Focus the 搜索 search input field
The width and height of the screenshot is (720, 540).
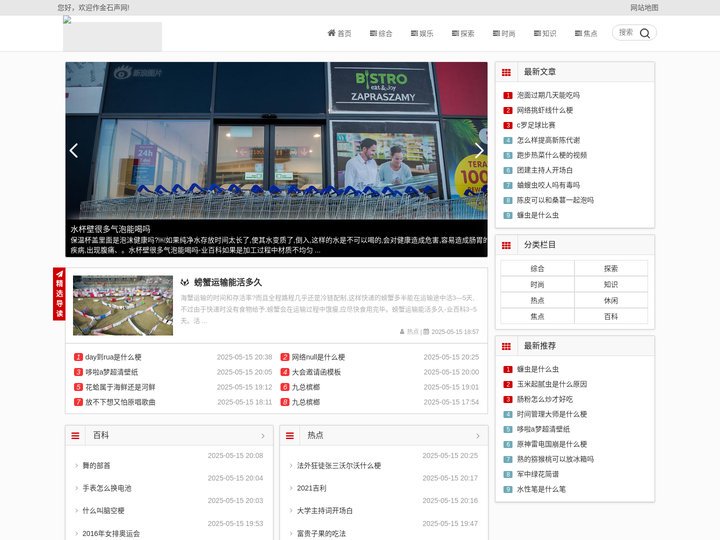coord(627,33)
